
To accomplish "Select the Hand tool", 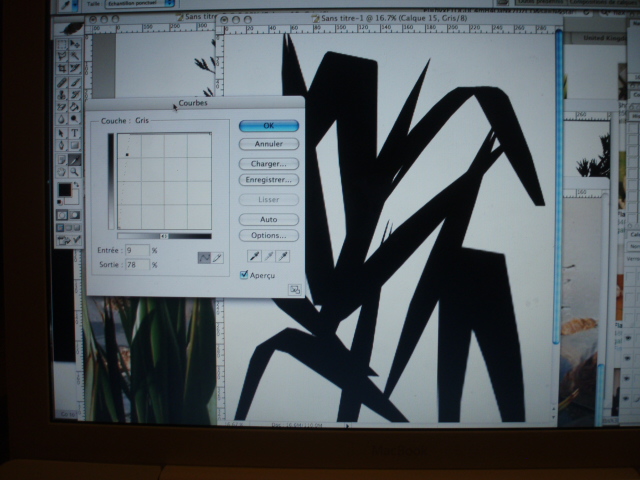I will pyautogui.click(x=62, y=172).
